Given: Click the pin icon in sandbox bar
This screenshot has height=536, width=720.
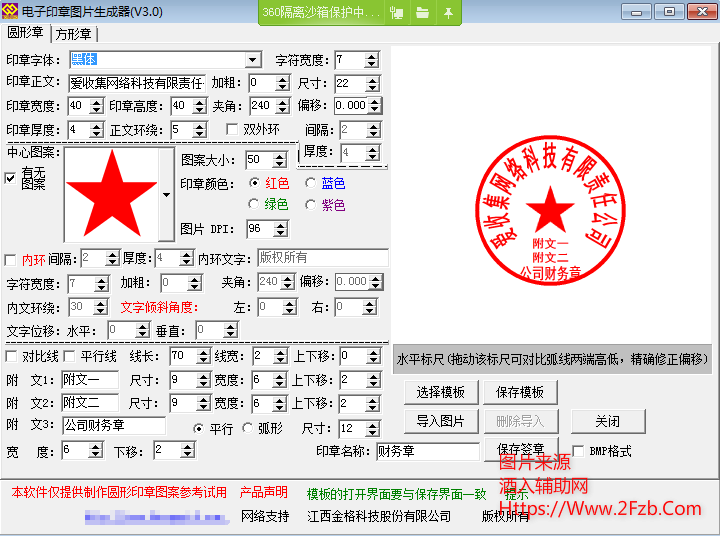Looking at the screenshot, I should (x=448, y=12).
